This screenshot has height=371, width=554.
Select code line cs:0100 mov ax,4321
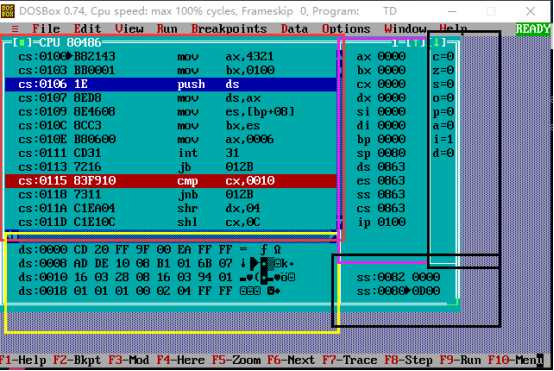(x=171, y=57)
